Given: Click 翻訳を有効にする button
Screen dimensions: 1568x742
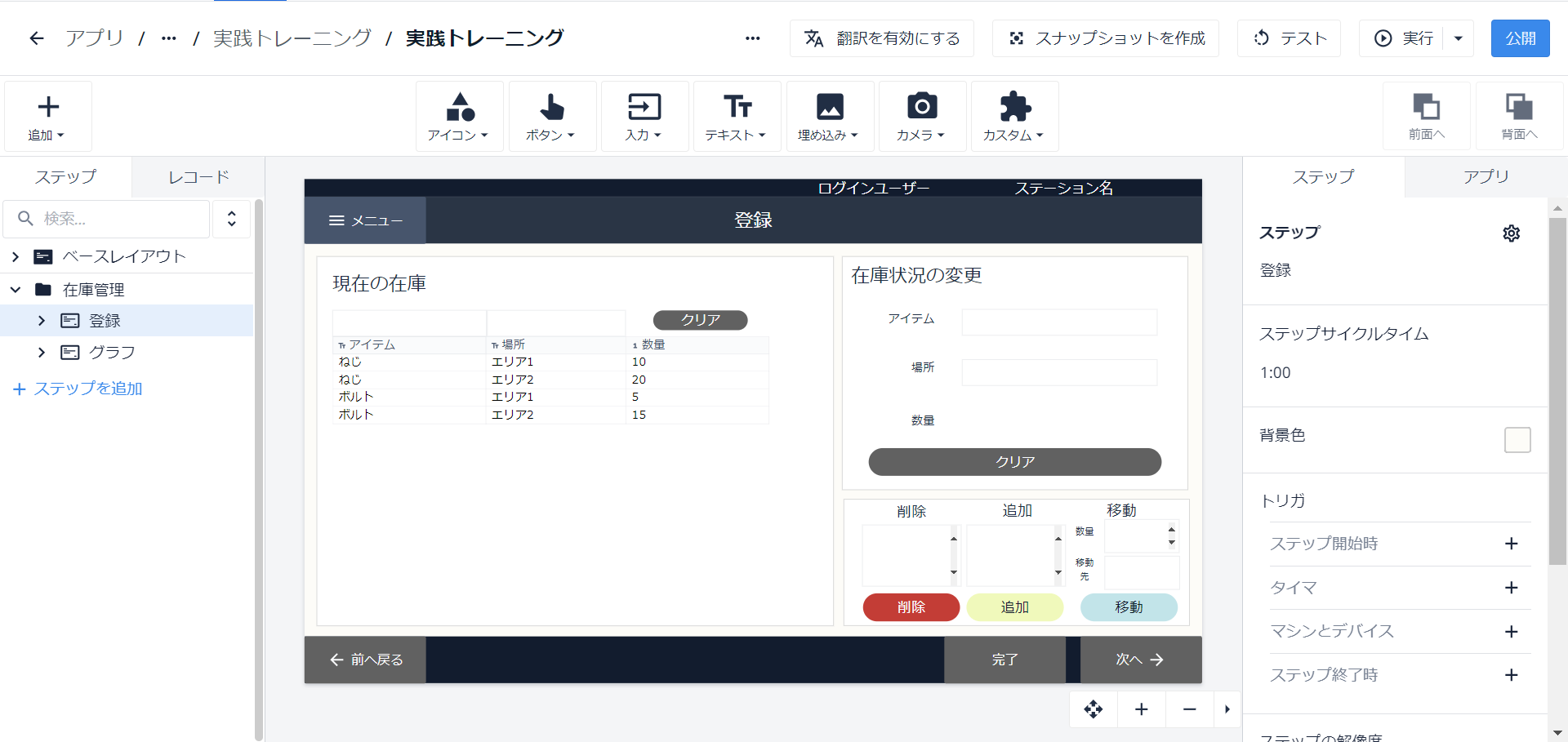Looking at the screenshot, I should (x=882, y=38).
